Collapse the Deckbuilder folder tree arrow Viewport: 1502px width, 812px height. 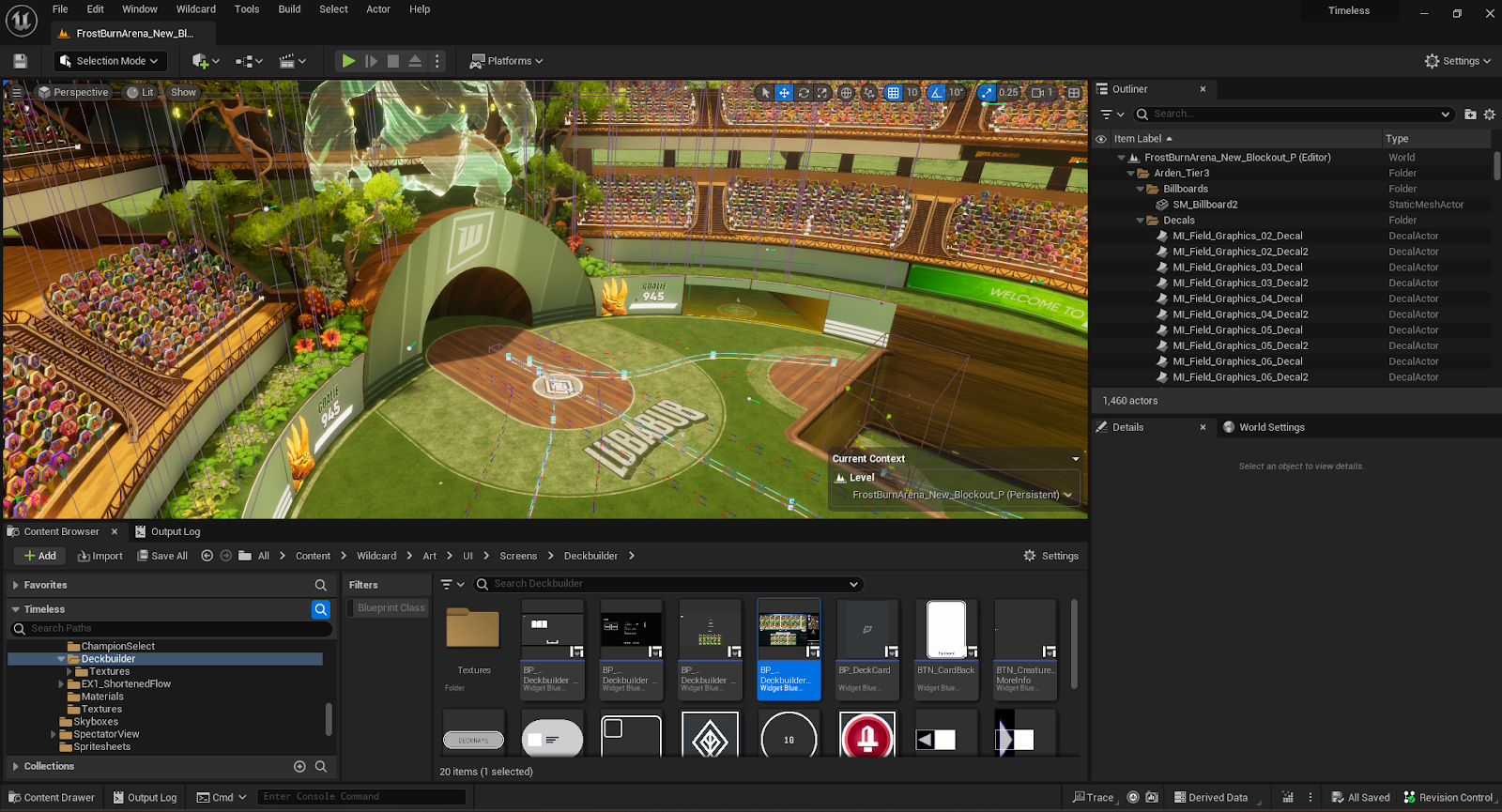pyautogui.click(x=61, y=659)
